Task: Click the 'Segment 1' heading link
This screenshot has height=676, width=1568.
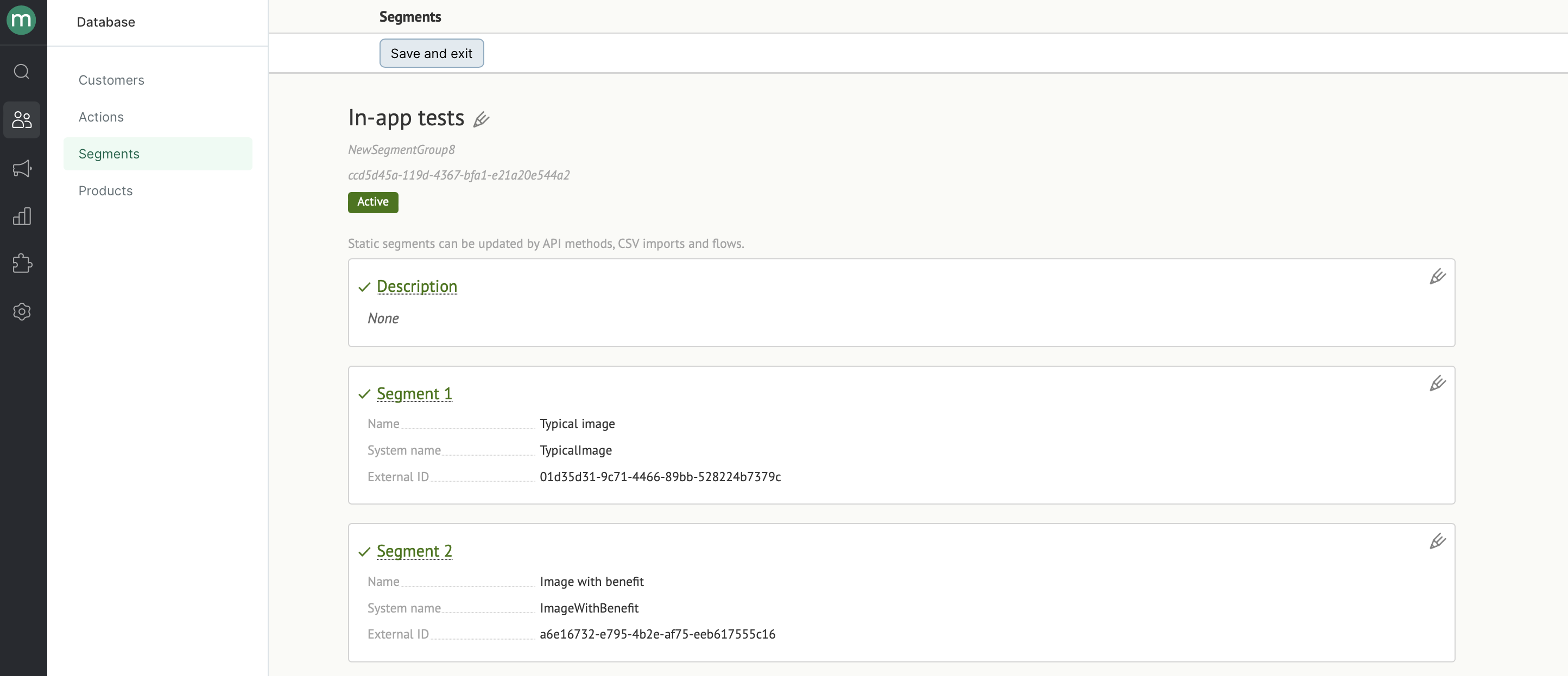Action: pos(414,394)
